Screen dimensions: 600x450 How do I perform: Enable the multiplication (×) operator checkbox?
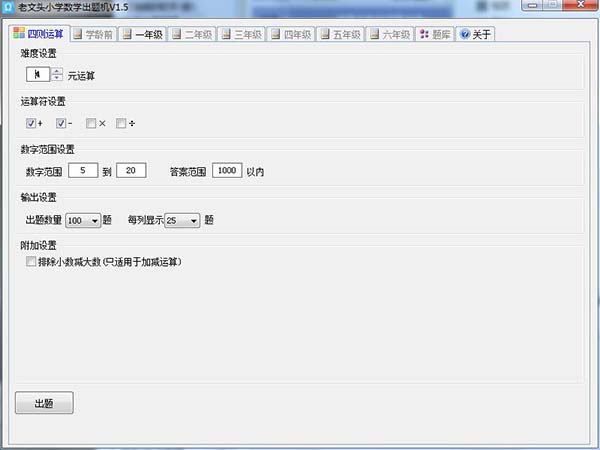(x=91, y=124)
